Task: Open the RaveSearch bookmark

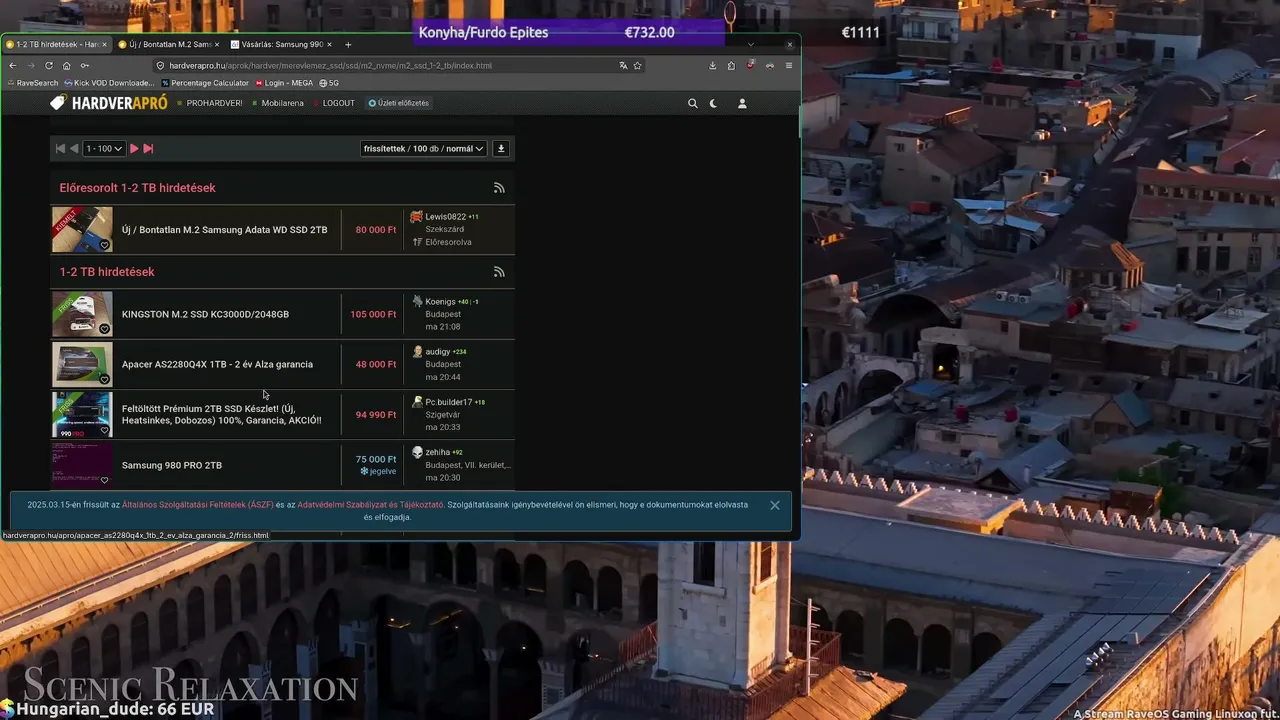Action: 32,83
